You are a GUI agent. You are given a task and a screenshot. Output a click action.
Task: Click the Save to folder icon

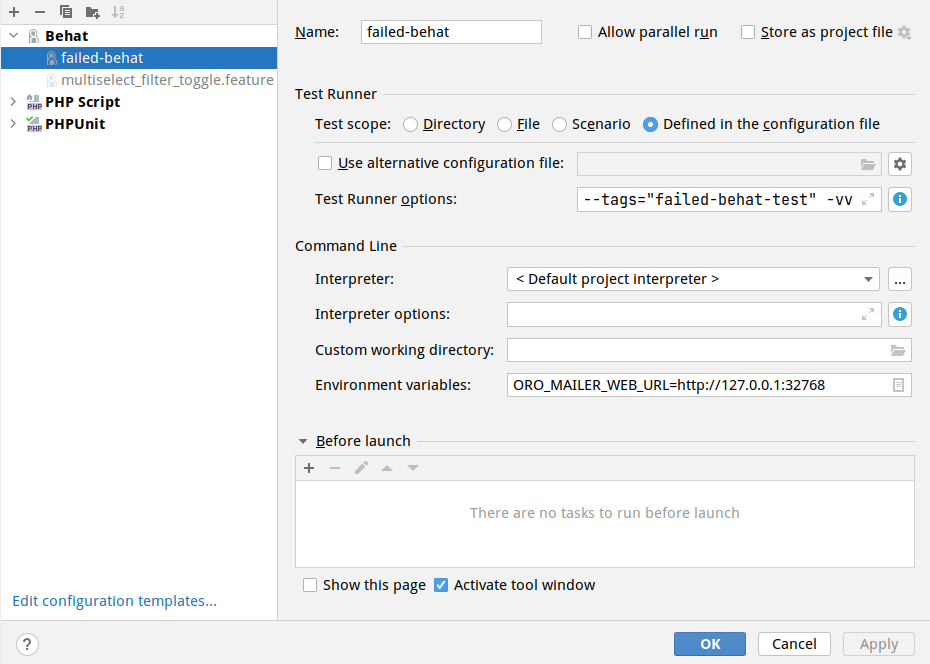[92, 12]
